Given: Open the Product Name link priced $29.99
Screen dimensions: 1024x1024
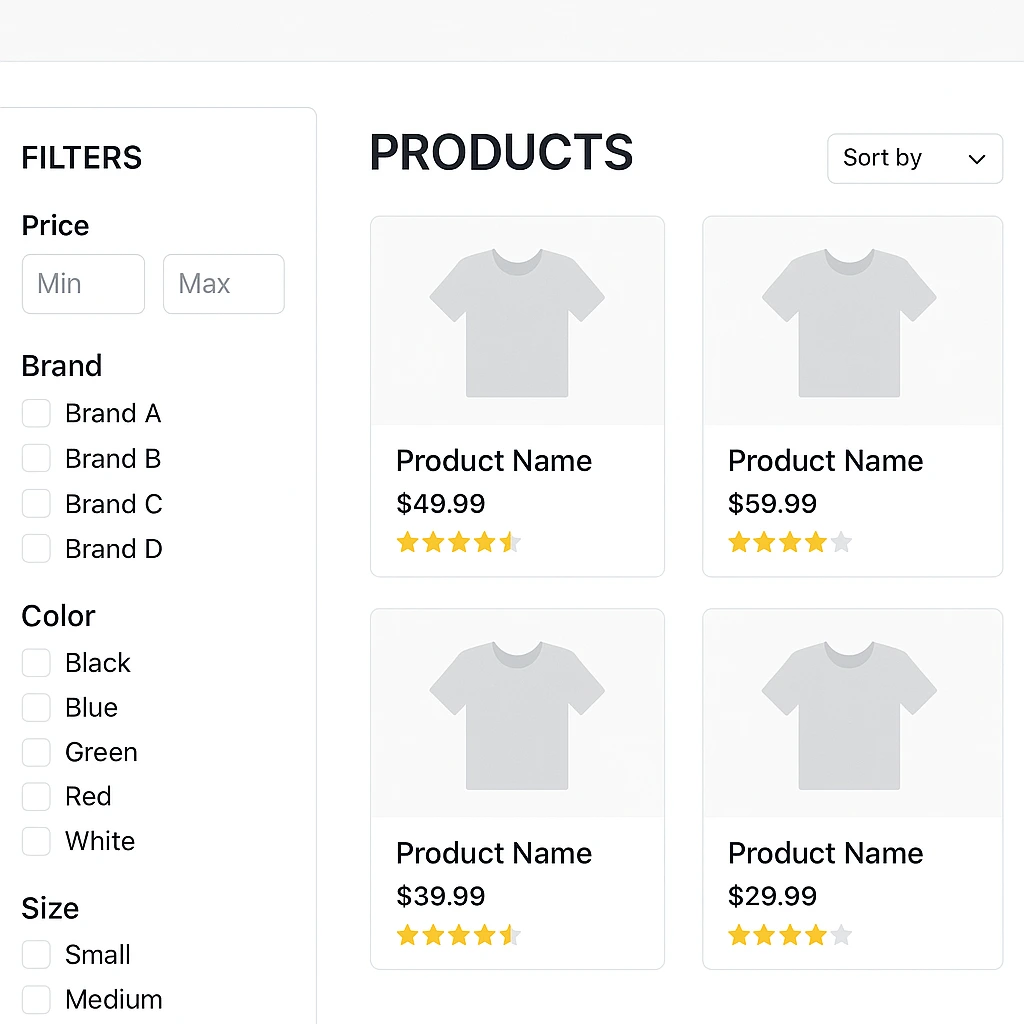Looking at the screenshot, I should click(825, 854).
